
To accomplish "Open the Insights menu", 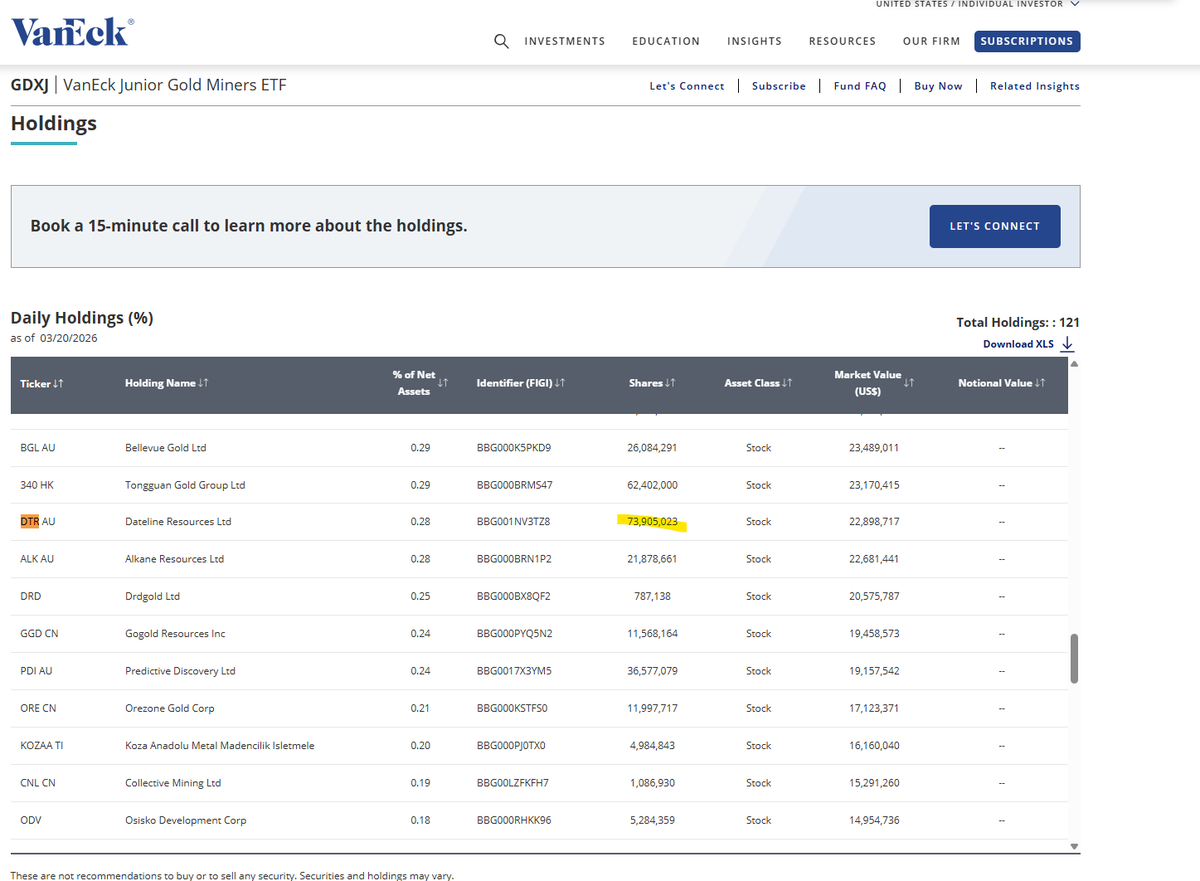I will (754, 42).
